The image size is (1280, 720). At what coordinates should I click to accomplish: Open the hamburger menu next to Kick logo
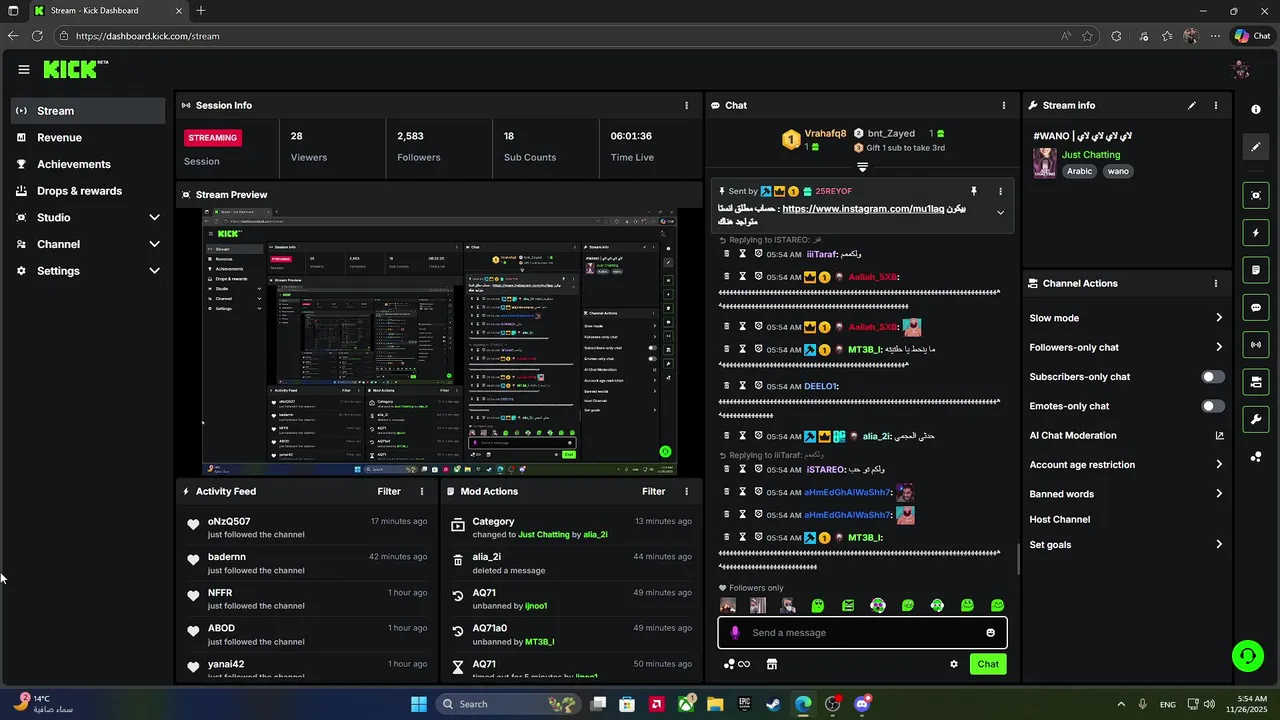point(24,70)
